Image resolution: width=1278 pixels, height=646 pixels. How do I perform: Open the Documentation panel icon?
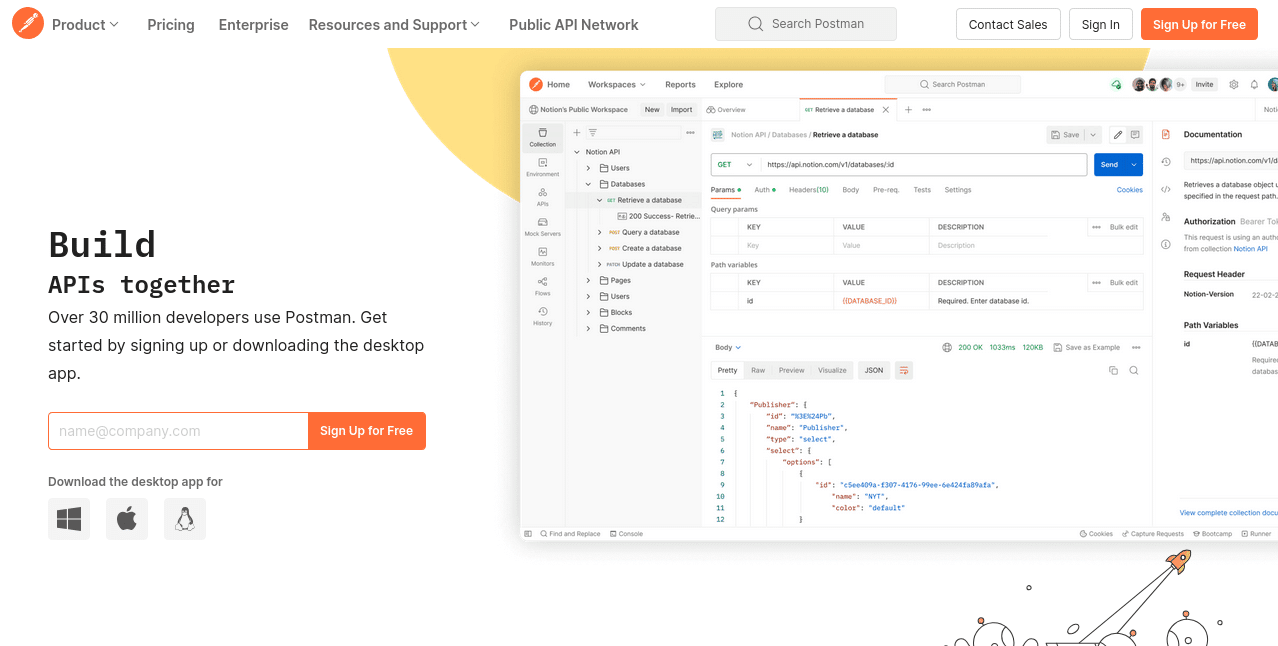(1166, 133)
